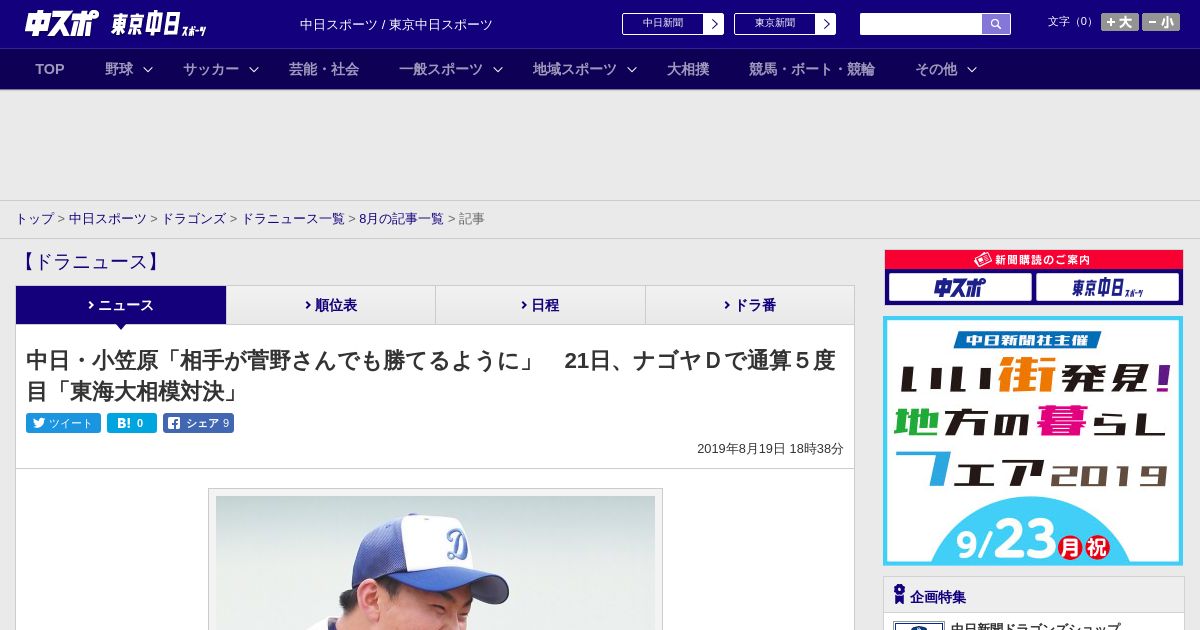
Task: Switch to the 順位表 tab
Action: coord(331,305)
